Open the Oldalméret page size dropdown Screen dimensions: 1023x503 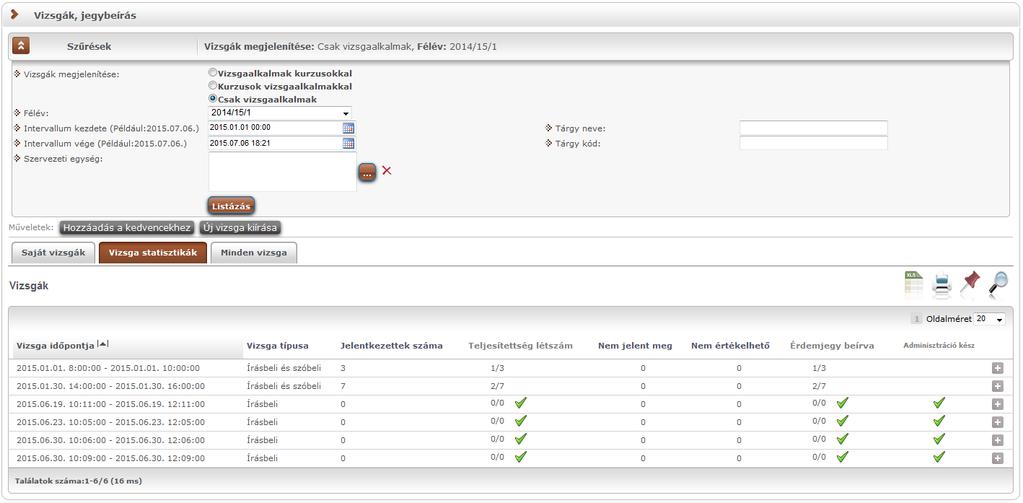click(990, 319)
